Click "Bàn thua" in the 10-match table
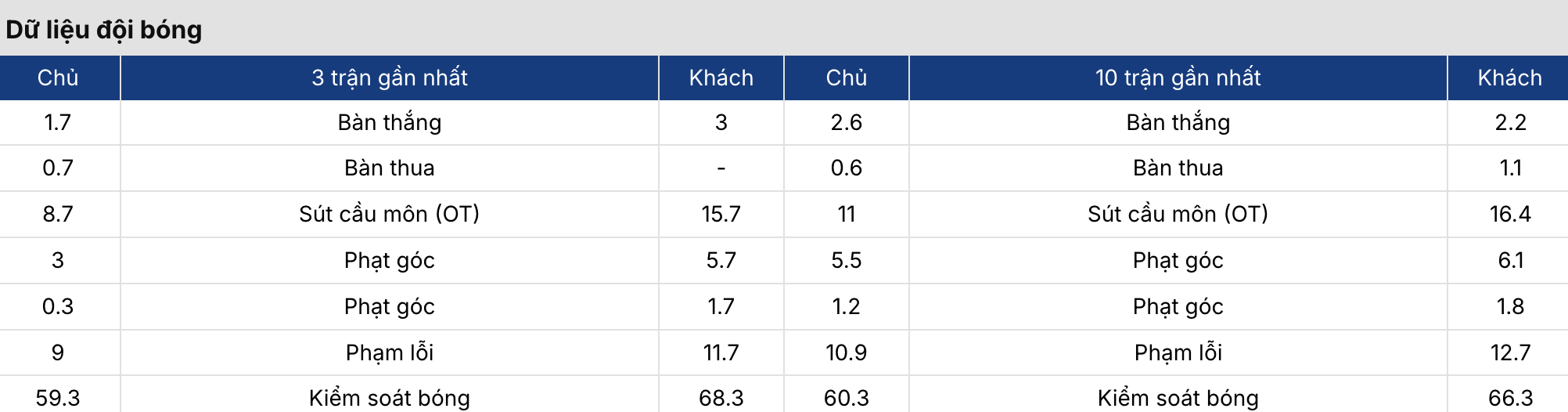1568x412 pixels. click(1178, 168)
